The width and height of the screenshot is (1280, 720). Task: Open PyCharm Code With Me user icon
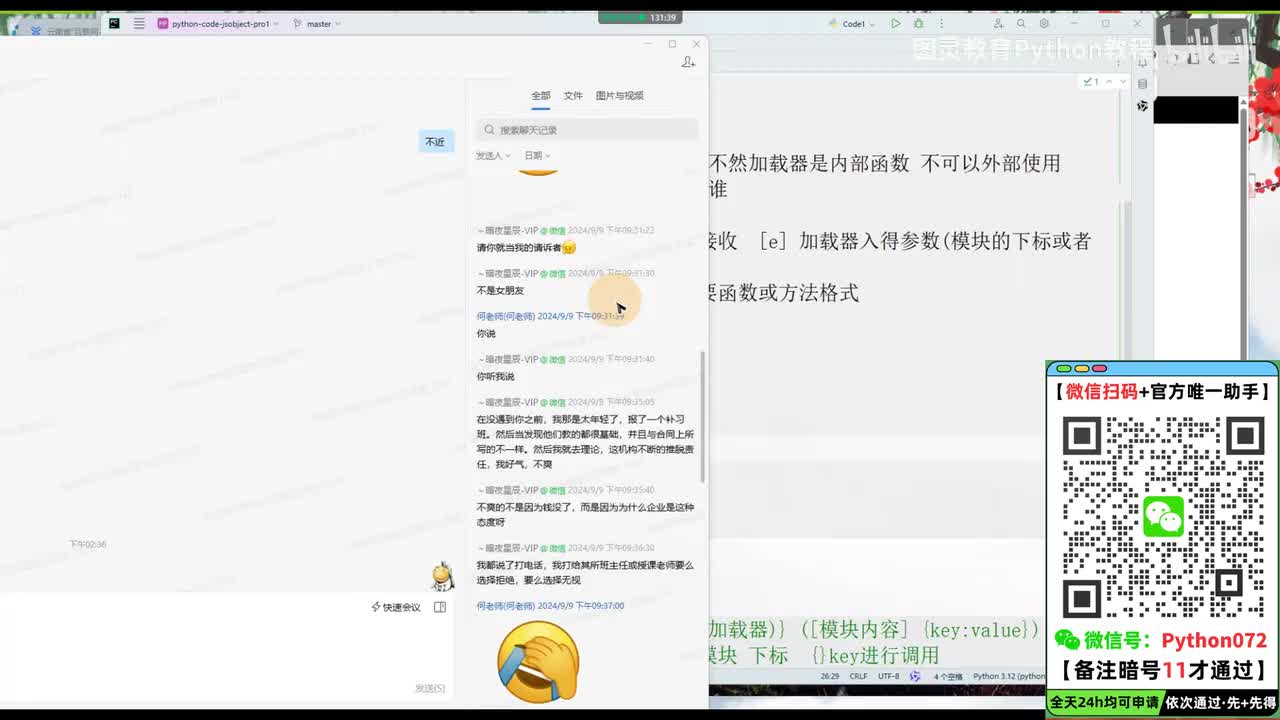(998, 23)
